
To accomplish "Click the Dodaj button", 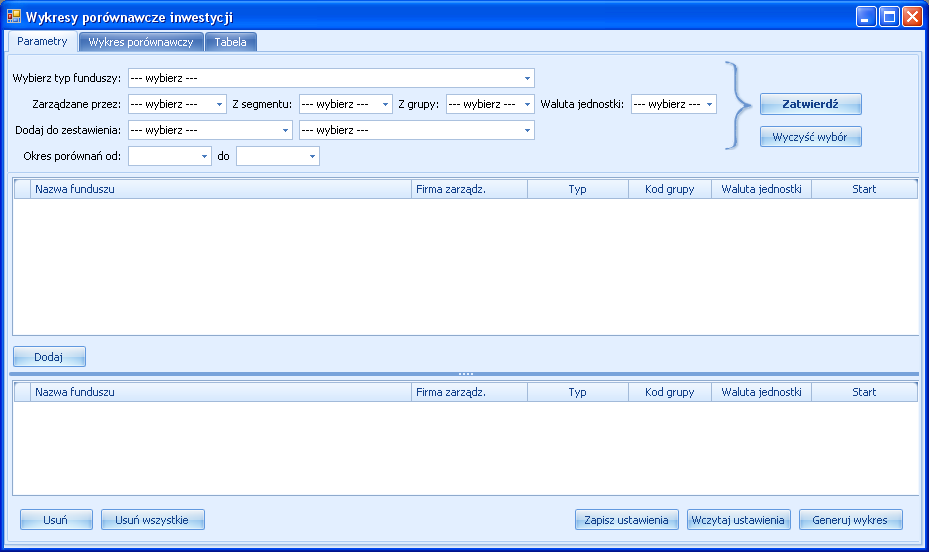I will pos(49,357).
